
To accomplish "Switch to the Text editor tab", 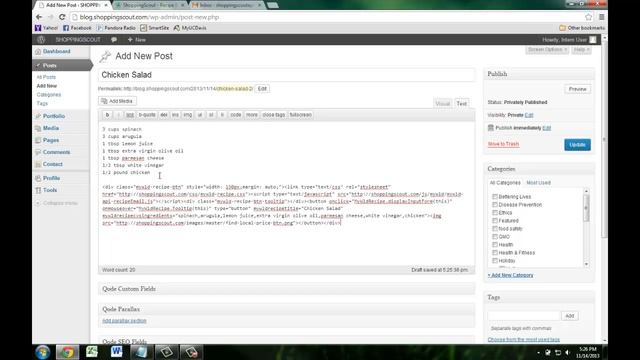I will click(462, 104).
